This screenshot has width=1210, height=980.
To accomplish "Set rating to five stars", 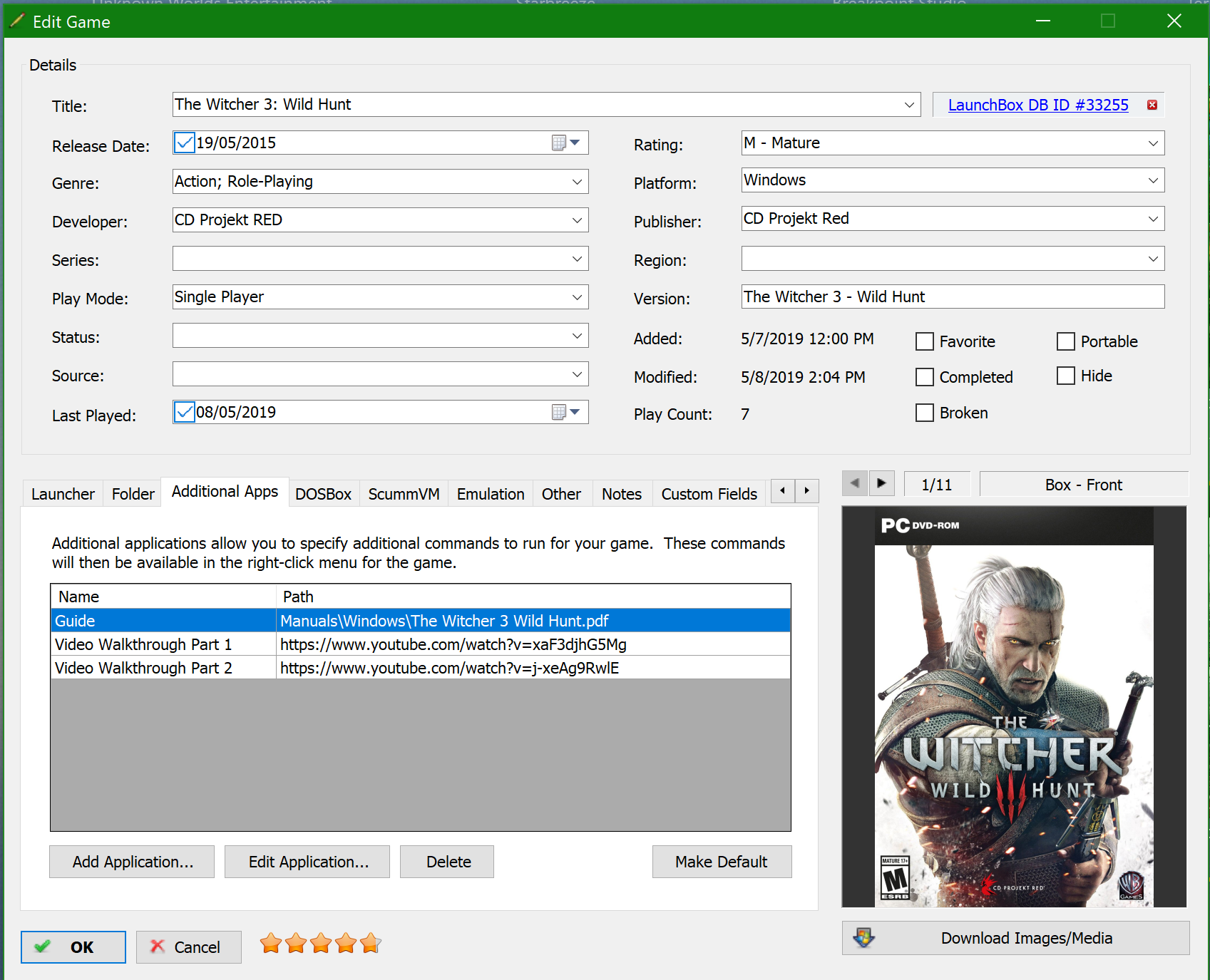I will tap(371, 944).
